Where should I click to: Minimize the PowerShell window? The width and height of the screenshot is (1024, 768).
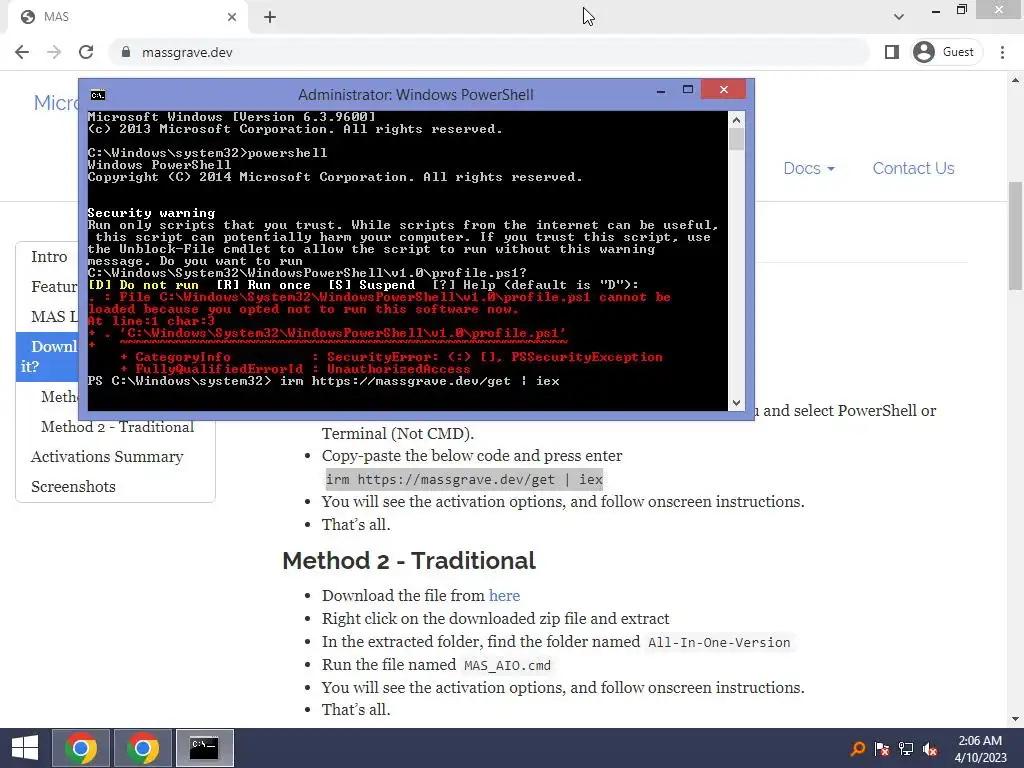point(661,90)
